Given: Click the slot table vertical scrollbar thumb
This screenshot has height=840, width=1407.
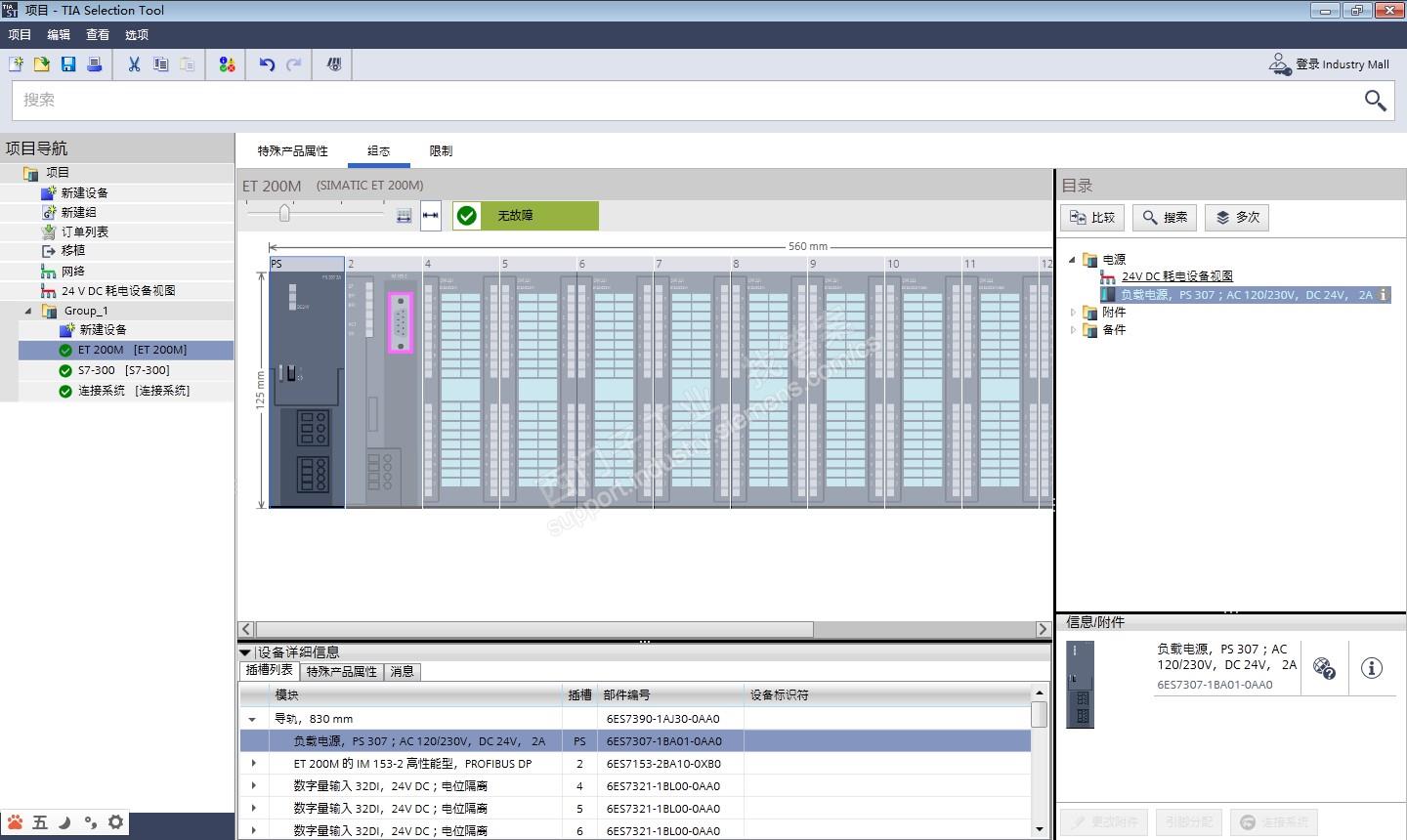Looking at the screenshot, I should 1039,714.
